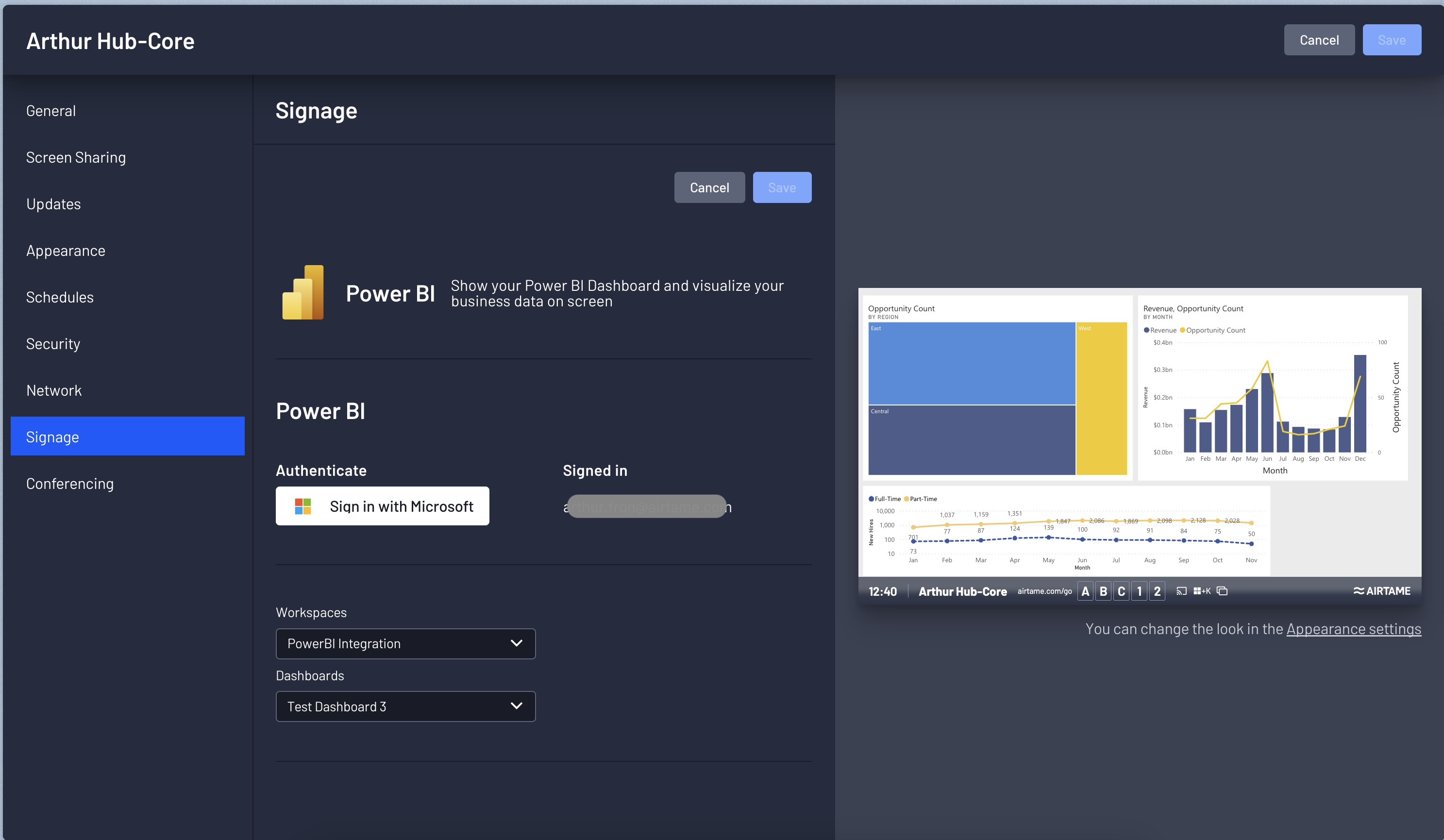Click the Revenue legend dot

tap(1146, 330)
